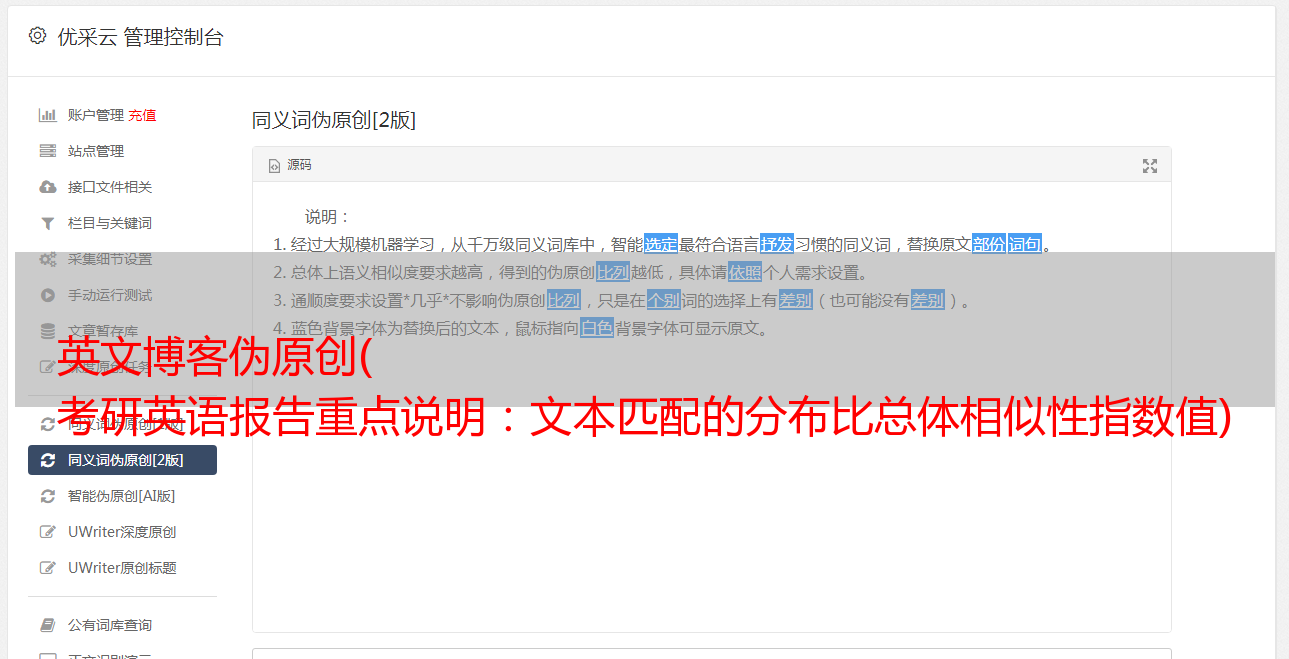Click the red 充值 recharge link
The width and height of the screenshot is (1289, 659).
[x=142, y=115]
